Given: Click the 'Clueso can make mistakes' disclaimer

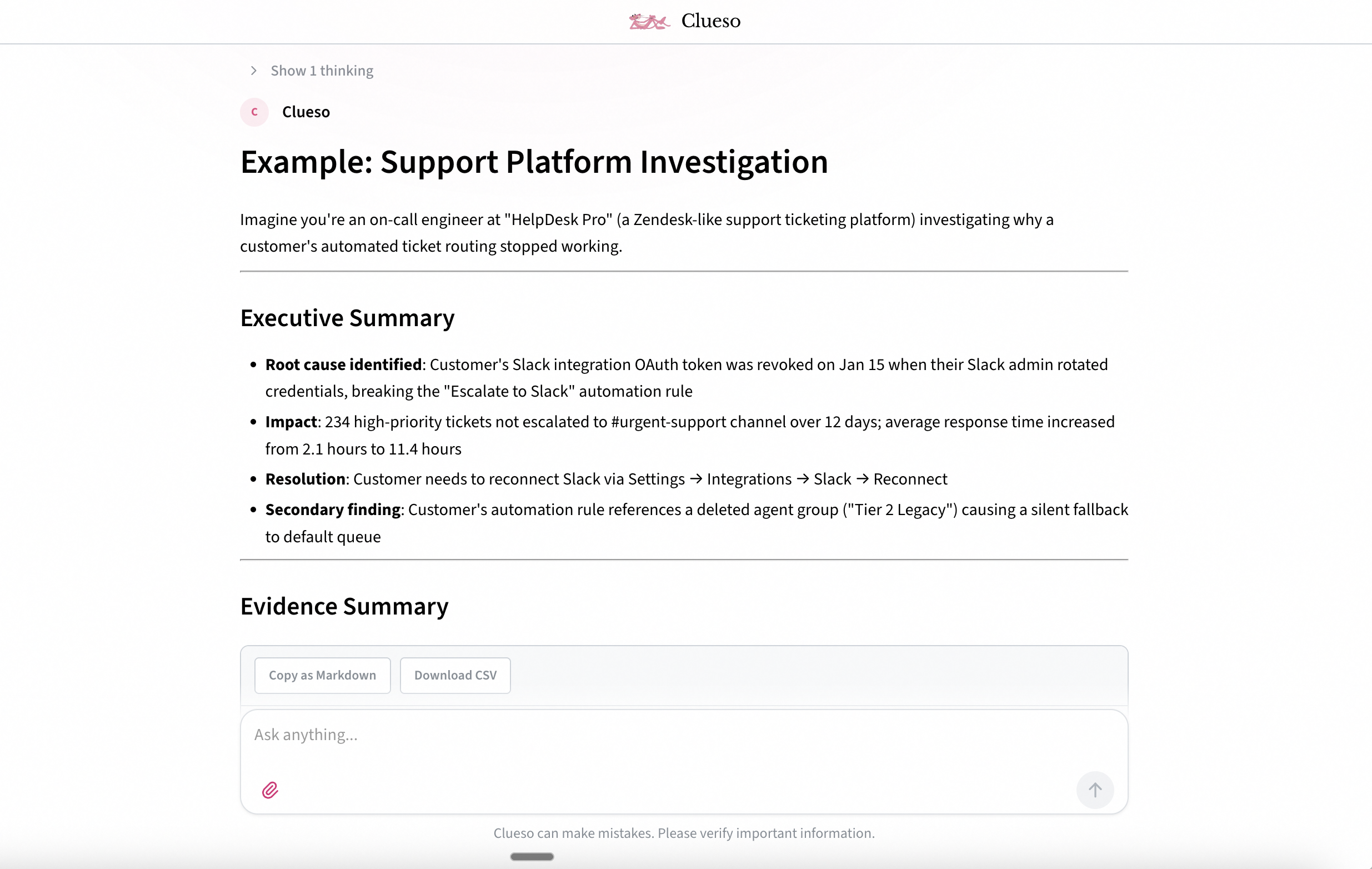Looking at the screenshot, I should (683, 833).
